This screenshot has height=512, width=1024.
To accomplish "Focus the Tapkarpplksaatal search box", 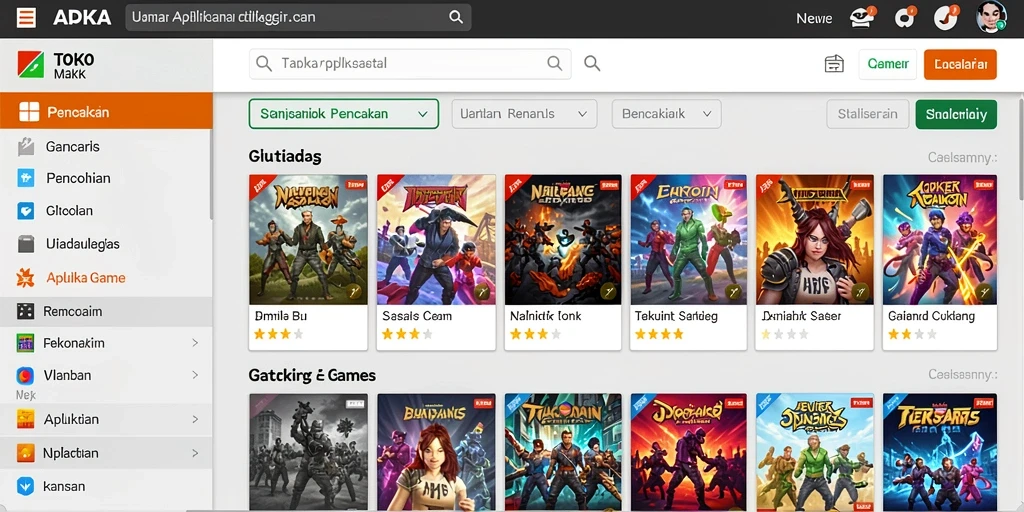I will tap(410, 63).
